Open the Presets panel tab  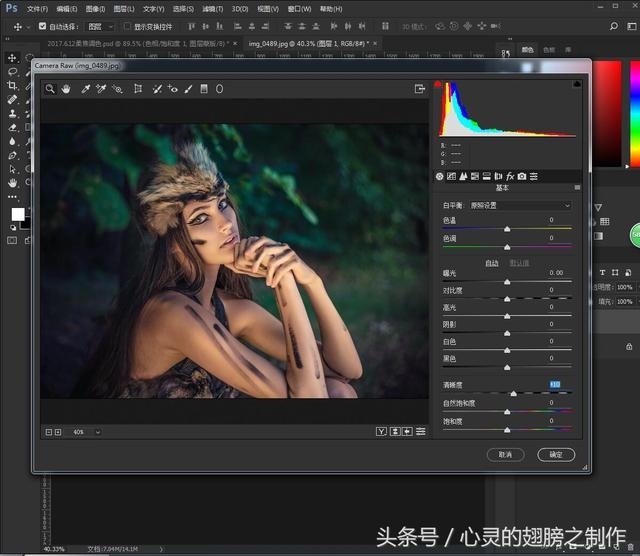[533, 176]
